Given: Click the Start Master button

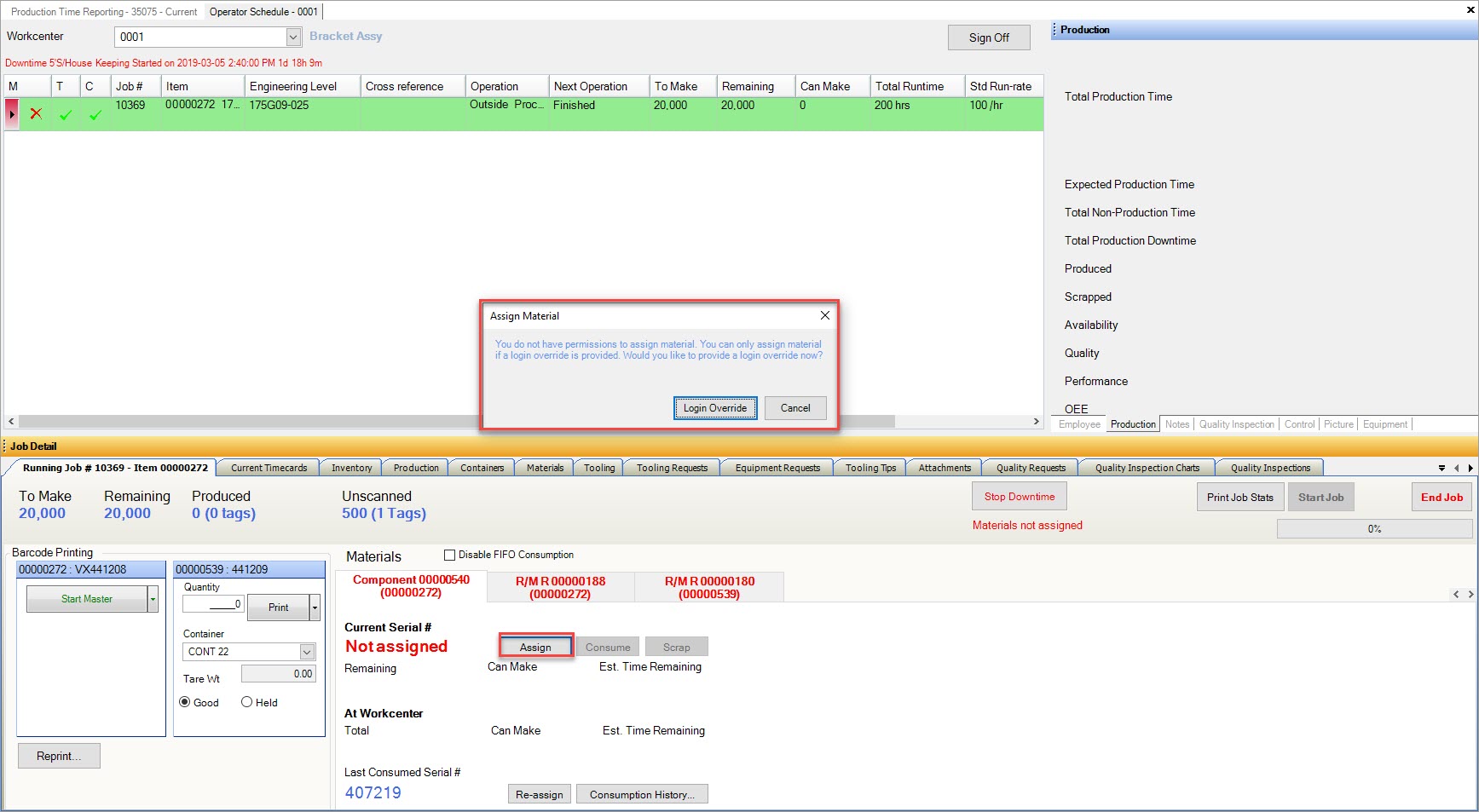Looking at the screenshot, I should (87, 599).
